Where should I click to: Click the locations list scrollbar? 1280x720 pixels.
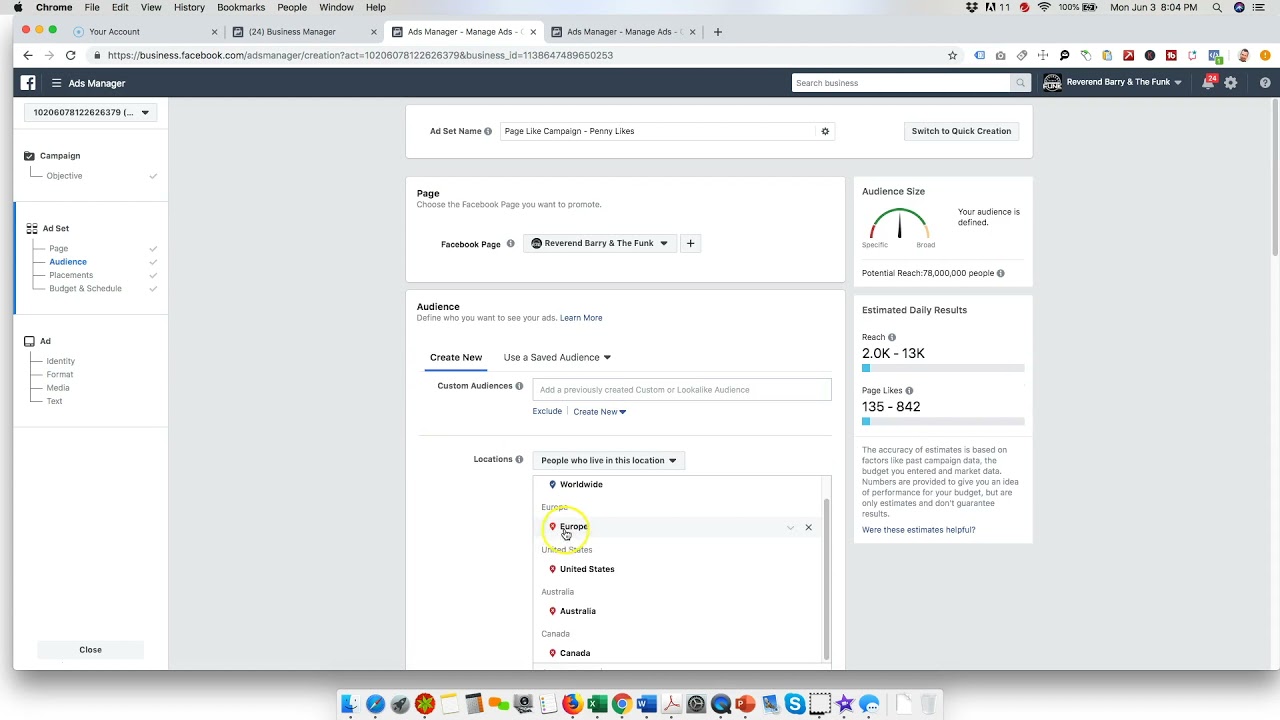click(826, 578)
